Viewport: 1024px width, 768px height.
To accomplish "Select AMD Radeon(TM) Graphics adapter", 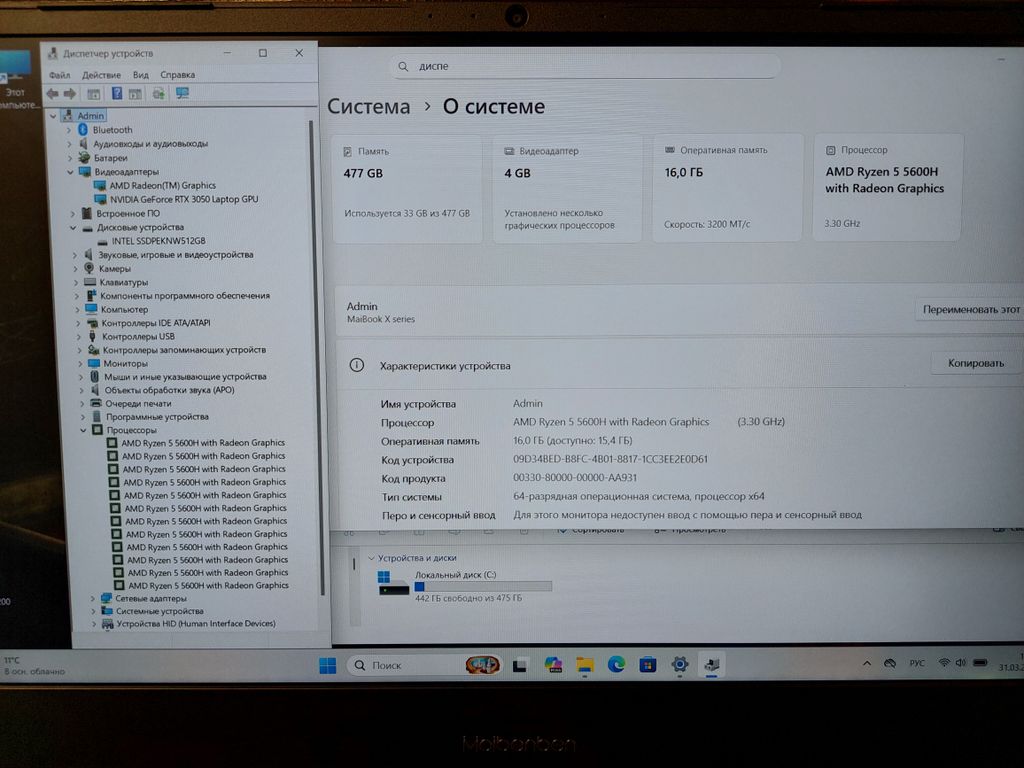I will coord(162,185).
